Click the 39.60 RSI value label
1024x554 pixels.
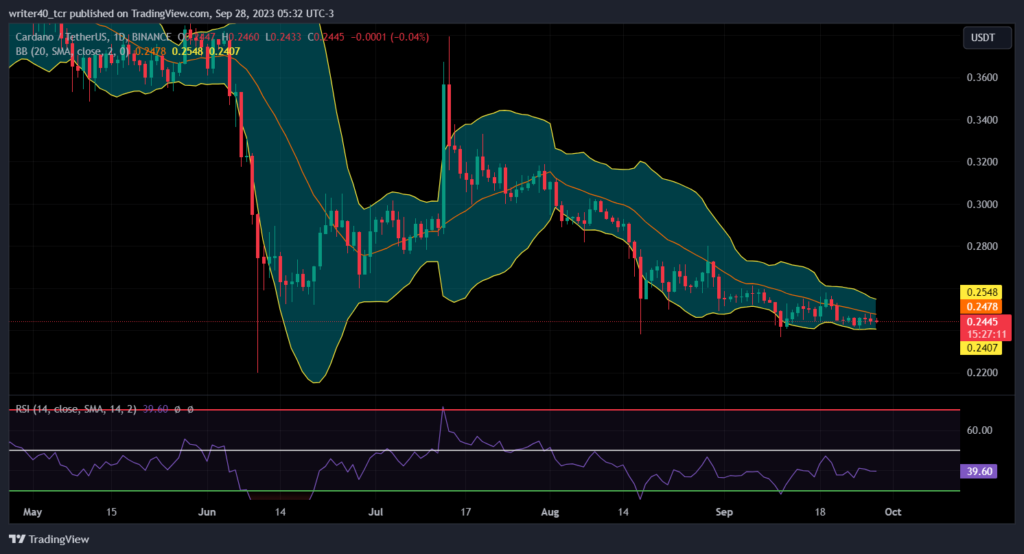pos(979,471)
